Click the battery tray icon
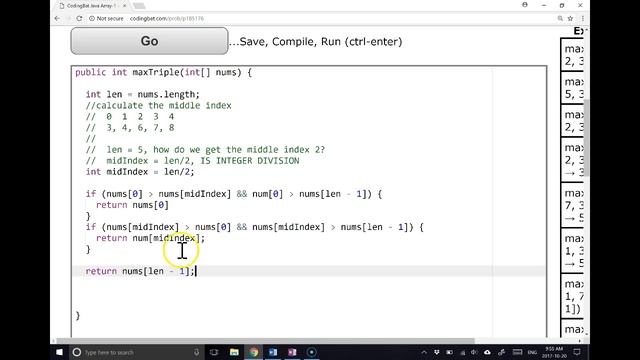This screenshot has height=360, width=640. [x=449, y=352]
